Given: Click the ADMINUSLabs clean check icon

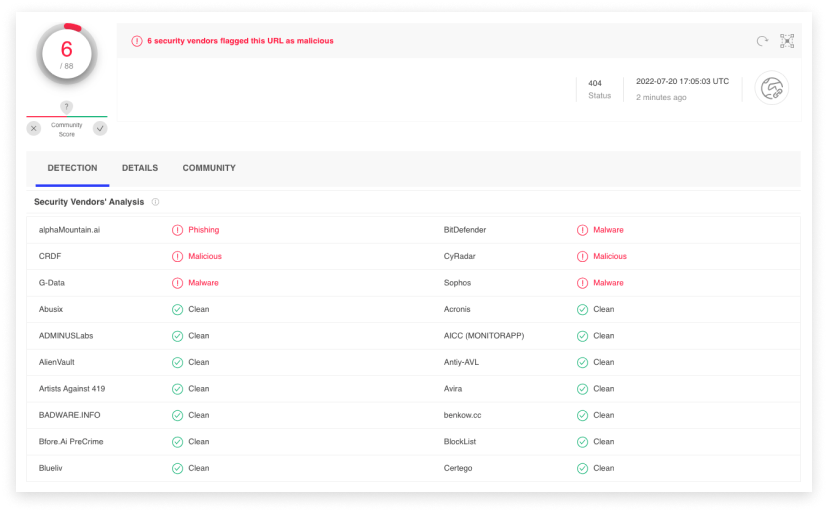Looking at the screenshot, I should [177, 336].
